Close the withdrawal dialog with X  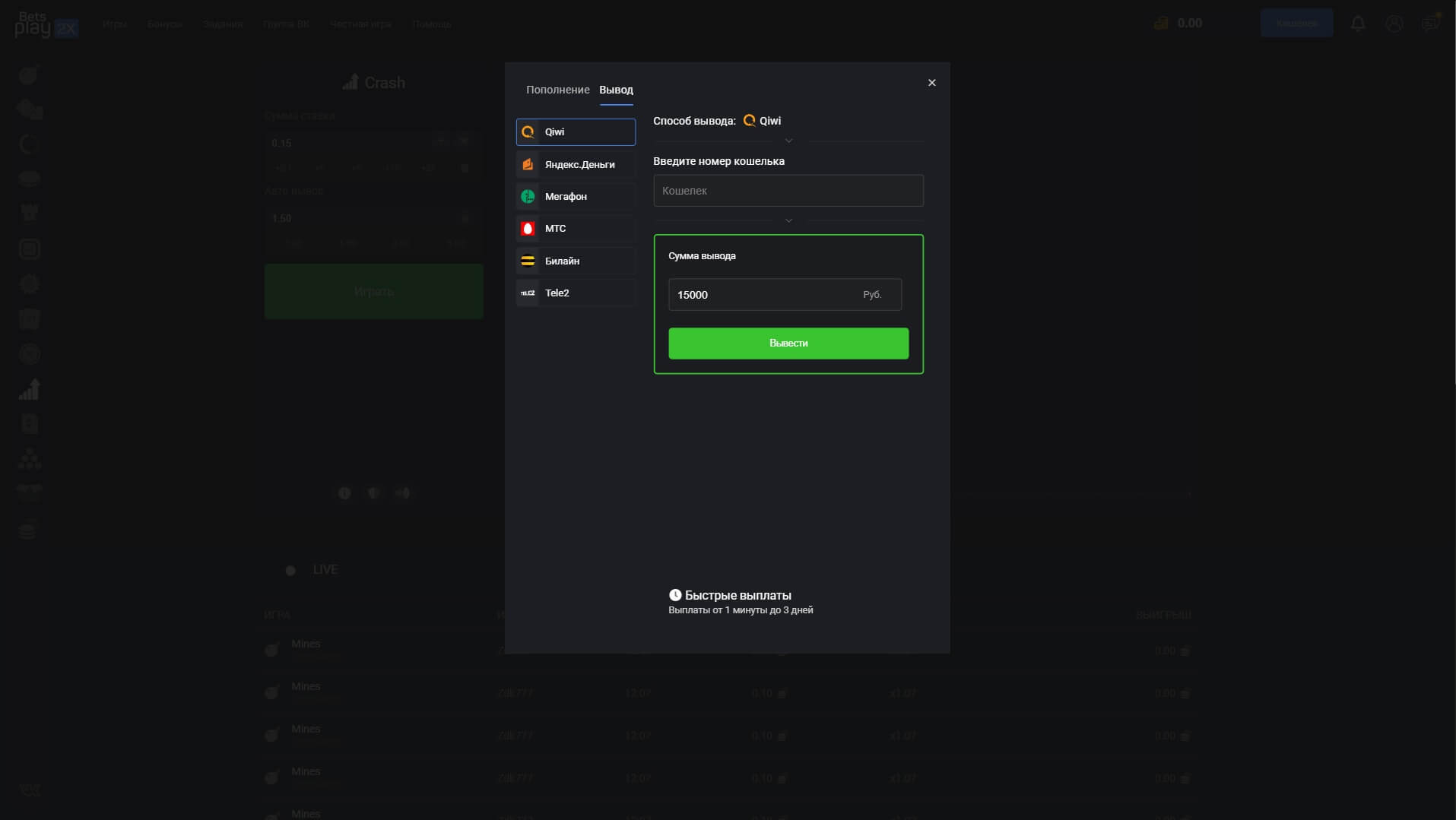[931, 83]
